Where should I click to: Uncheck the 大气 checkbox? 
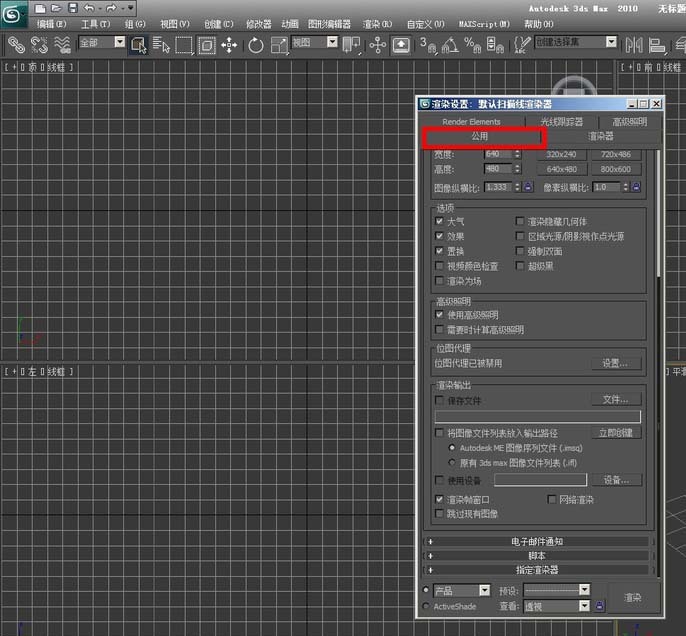coord(439,221)
